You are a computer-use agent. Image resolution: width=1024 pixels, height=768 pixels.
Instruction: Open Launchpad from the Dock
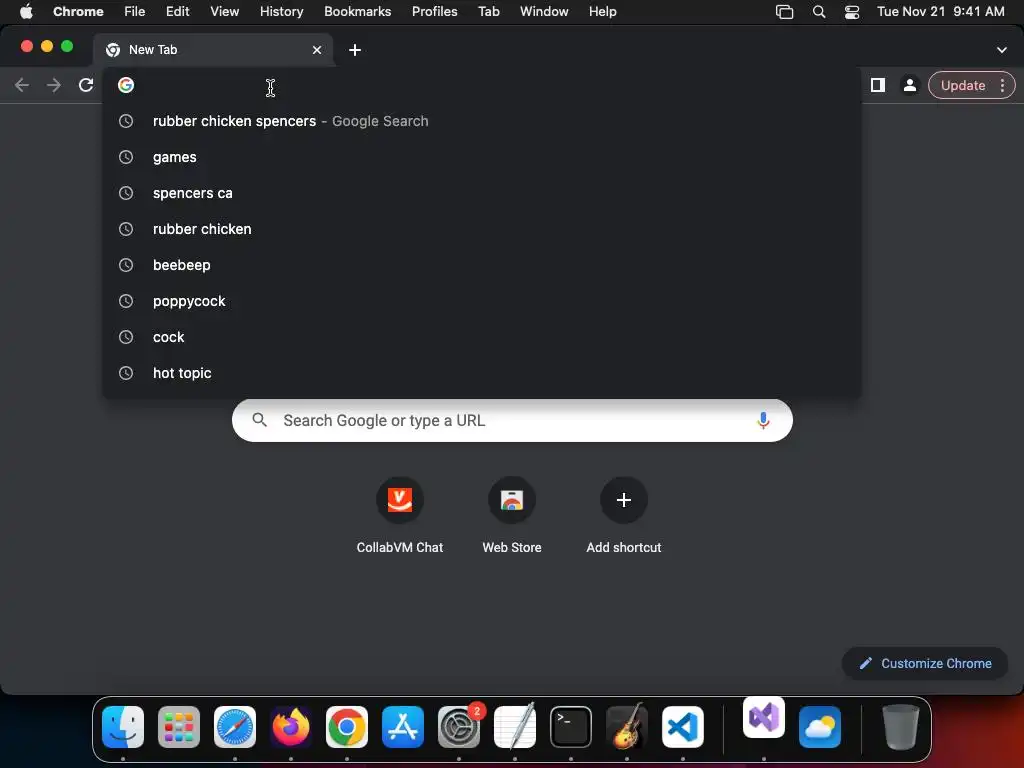pyautogui.click(x=179, y=726)
